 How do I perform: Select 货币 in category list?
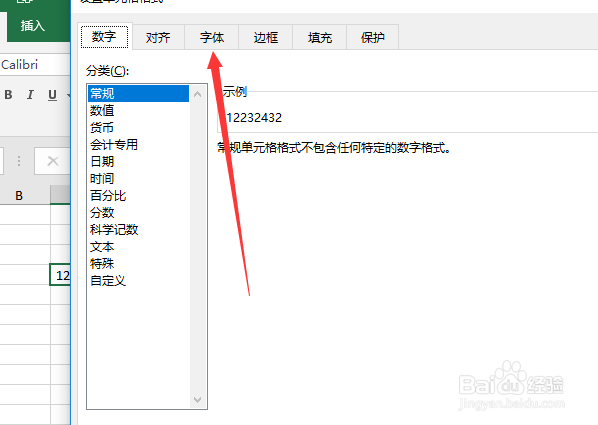(x=138, y=127)
